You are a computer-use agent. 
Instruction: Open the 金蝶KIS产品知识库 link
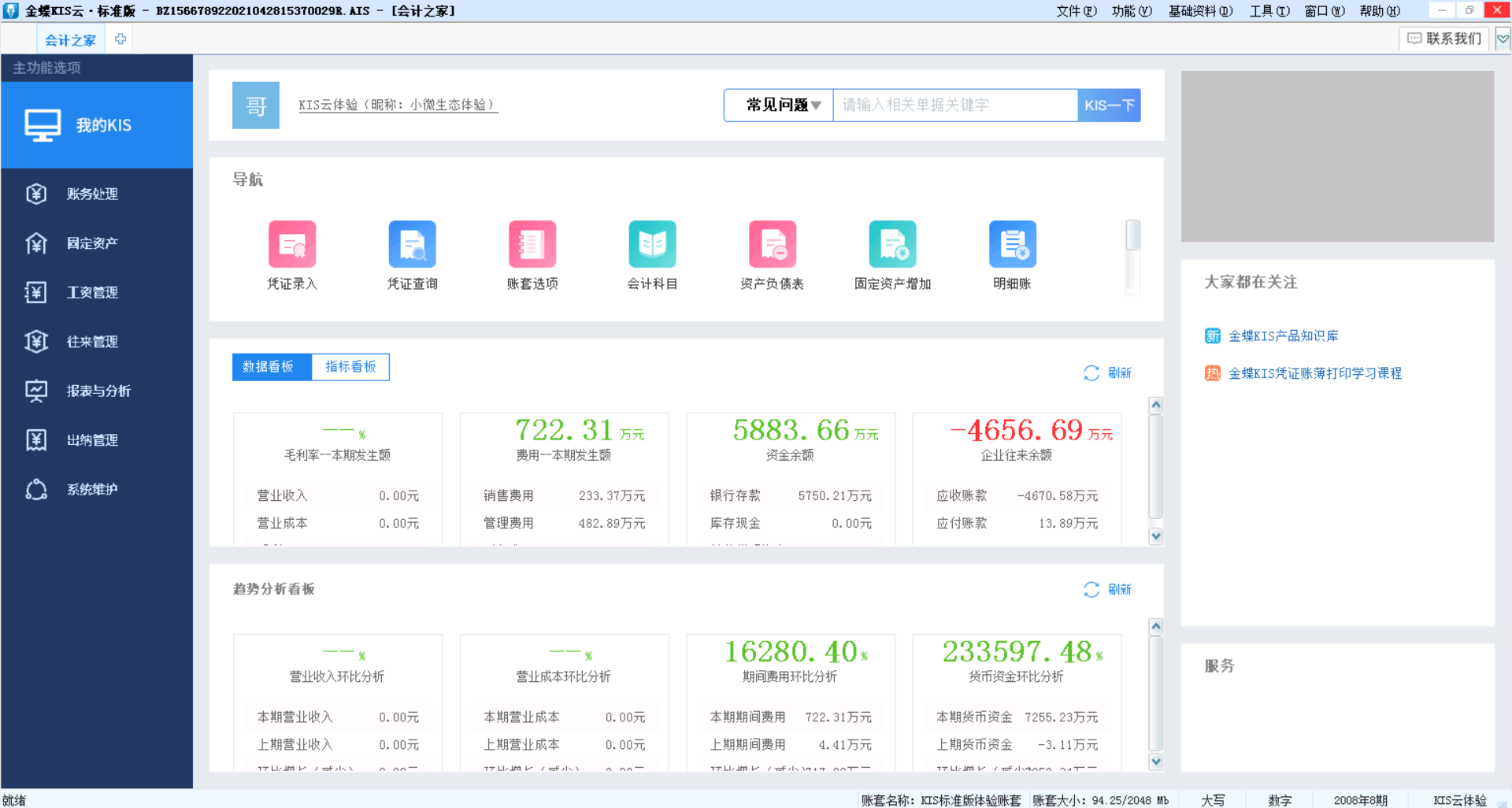pyautogui.click(x=1283, y=336)
